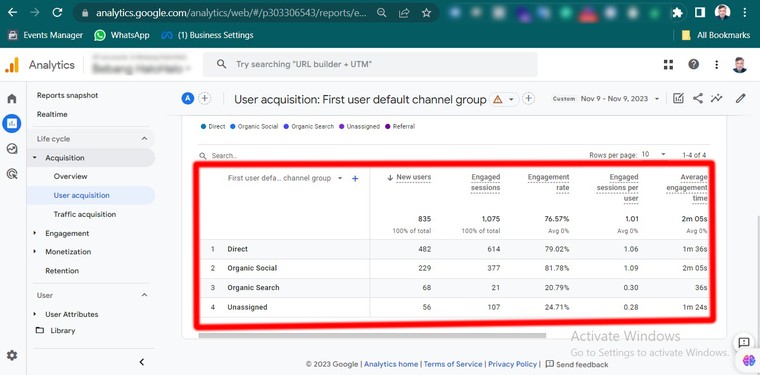The width and height of the screenshot is (760, 375).
Task: Toggle the Direct series in chart legend
Action: pyautogui.click(x=213, y=126)
